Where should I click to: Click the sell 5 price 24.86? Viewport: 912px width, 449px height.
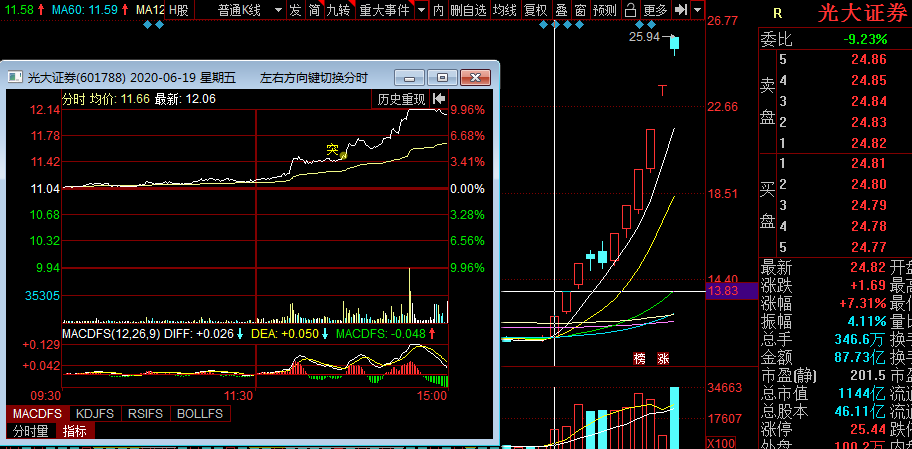869,59
